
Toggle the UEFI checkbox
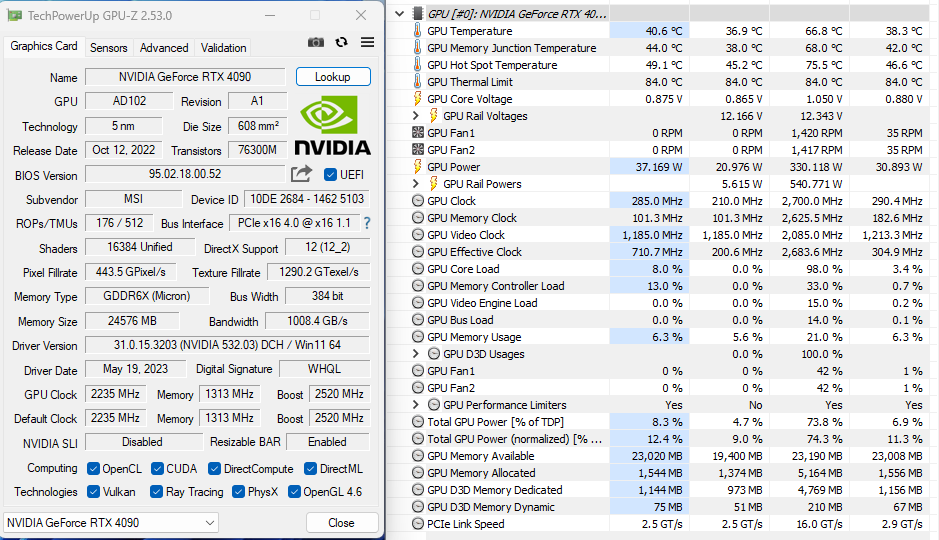[x=331, y=175]
